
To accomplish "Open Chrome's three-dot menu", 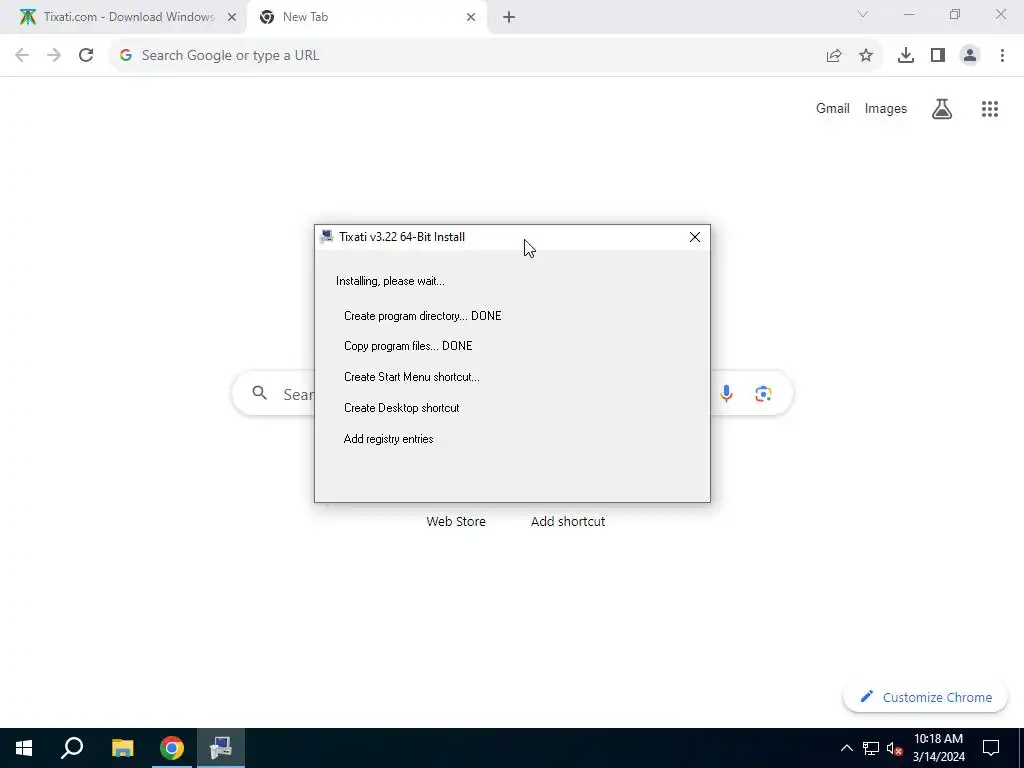I will 1002,56.
